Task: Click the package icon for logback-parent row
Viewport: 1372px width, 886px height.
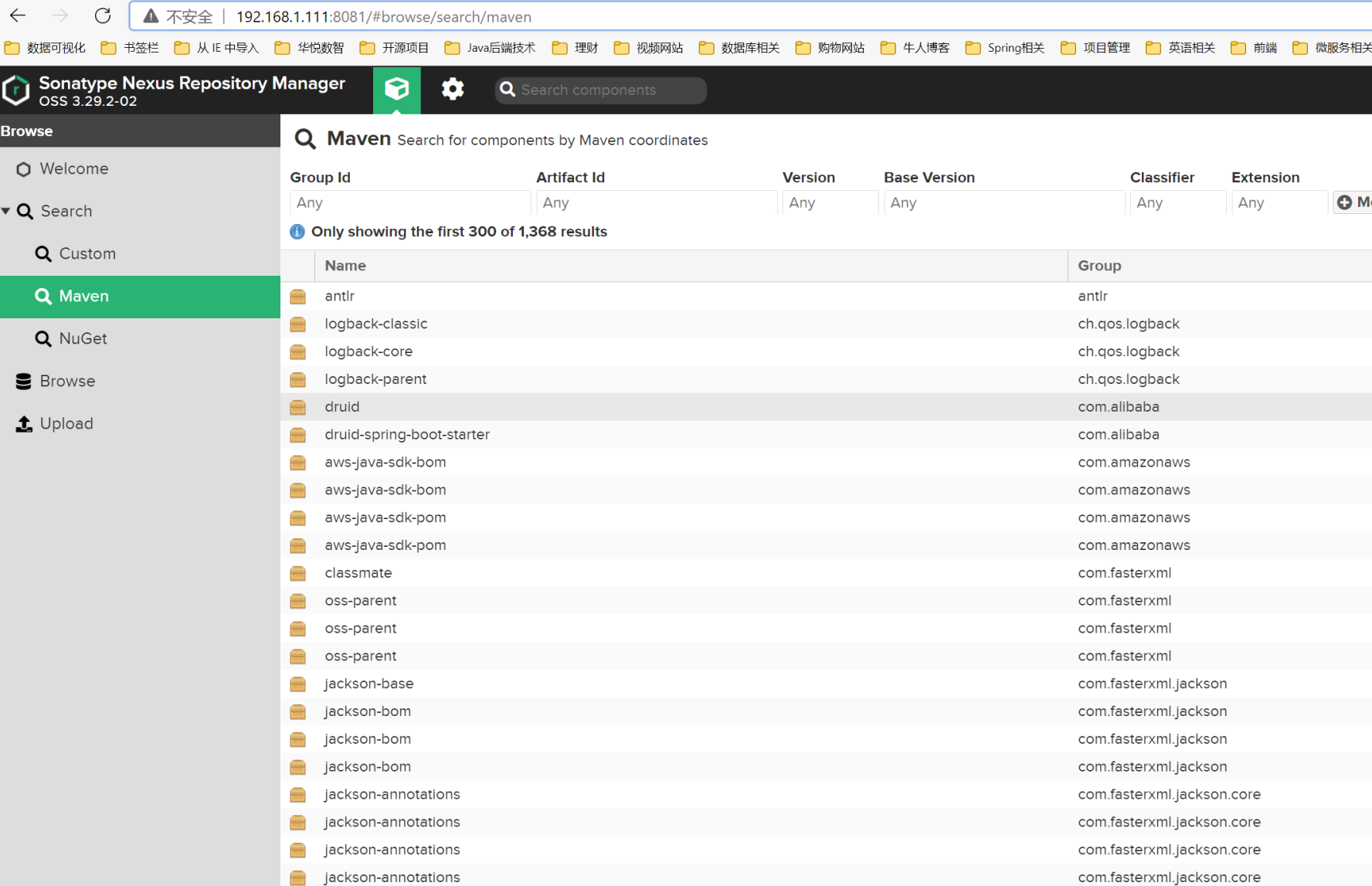Action: click(x=298, y=380)
